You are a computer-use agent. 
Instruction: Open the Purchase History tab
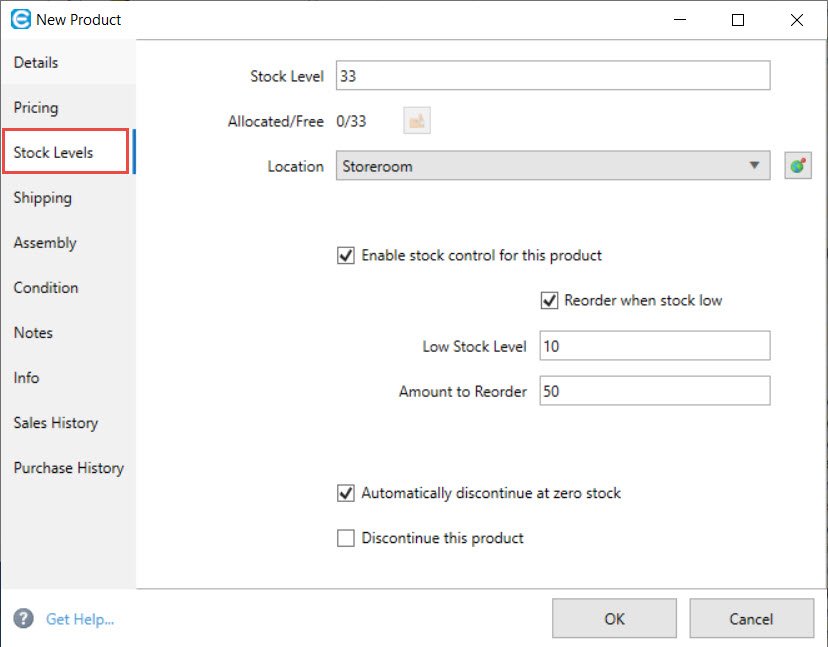69,468
